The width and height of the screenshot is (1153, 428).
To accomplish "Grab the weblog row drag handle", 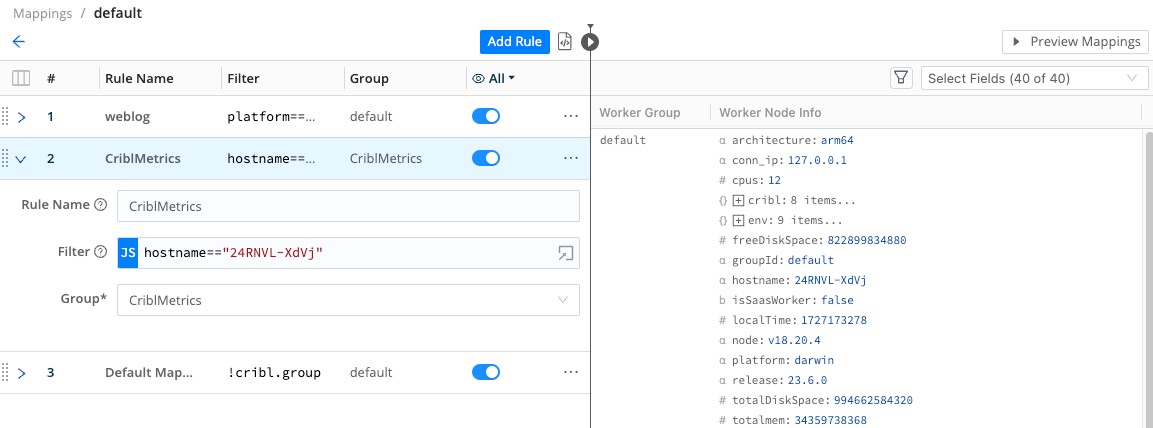I will pyautogui.click(x=5, y=116).
